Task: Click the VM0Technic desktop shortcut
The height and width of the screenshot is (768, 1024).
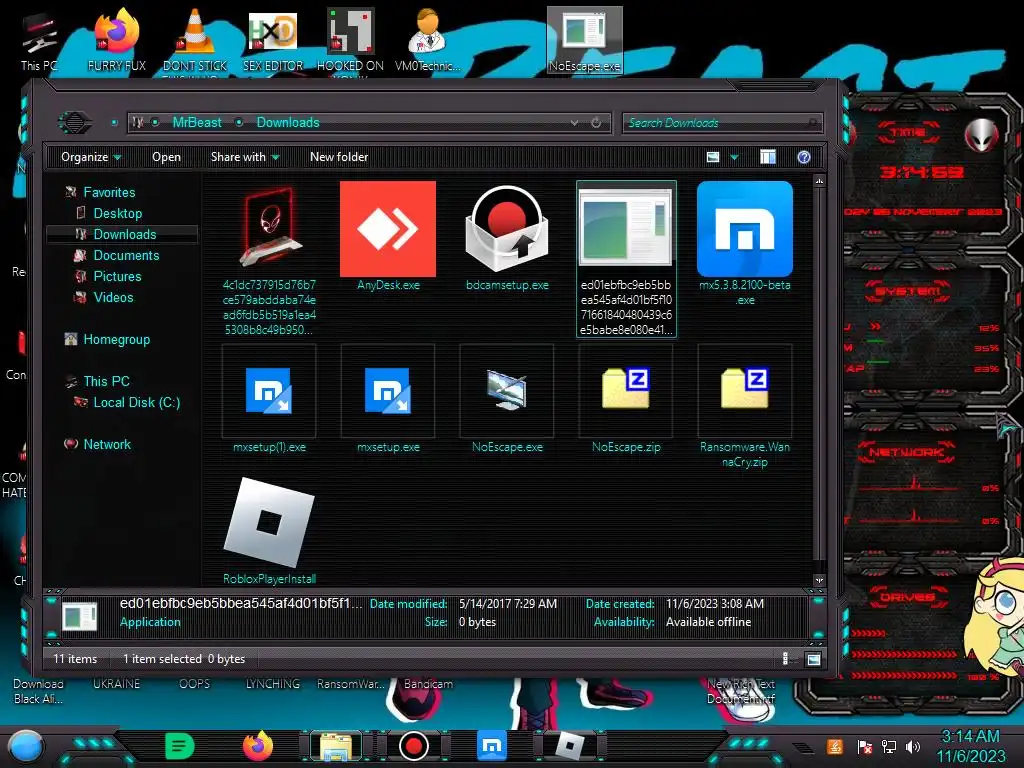Action: tap(428, 41)
